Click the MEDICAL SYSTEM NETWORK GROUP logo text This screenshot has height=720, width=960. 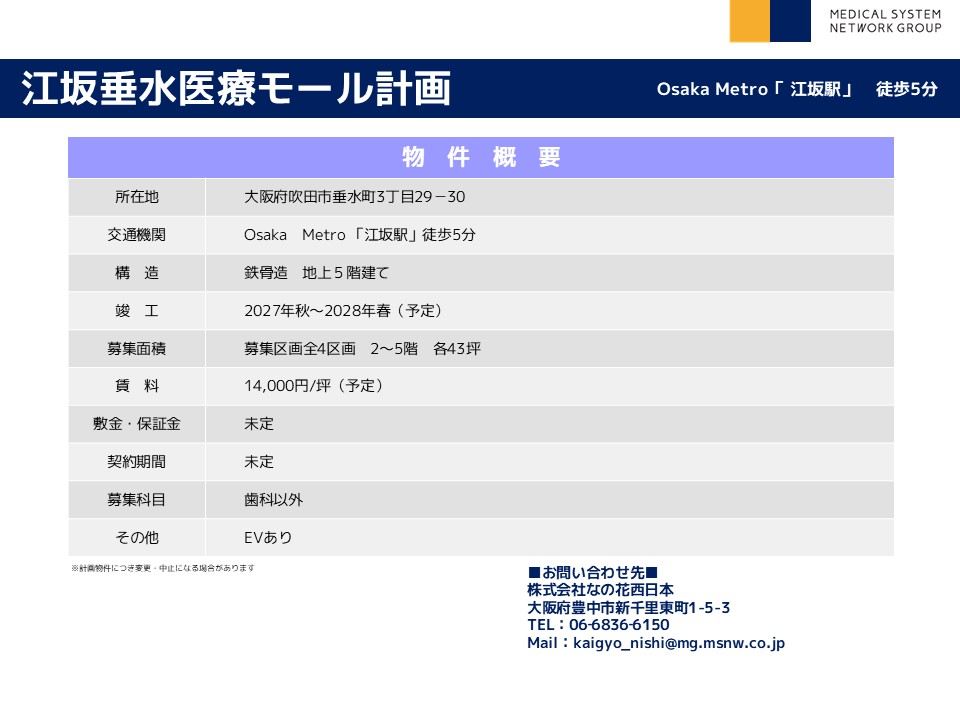pyautogui.click(x=884, y=21)
